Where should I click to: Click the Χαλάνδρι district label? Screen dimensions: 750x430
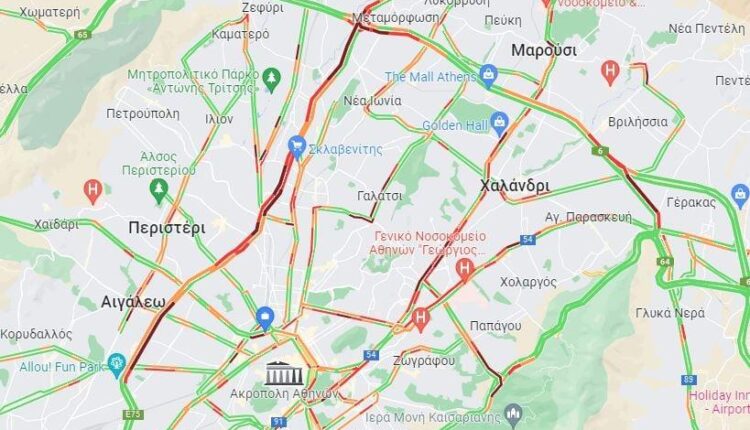(515, 186)
